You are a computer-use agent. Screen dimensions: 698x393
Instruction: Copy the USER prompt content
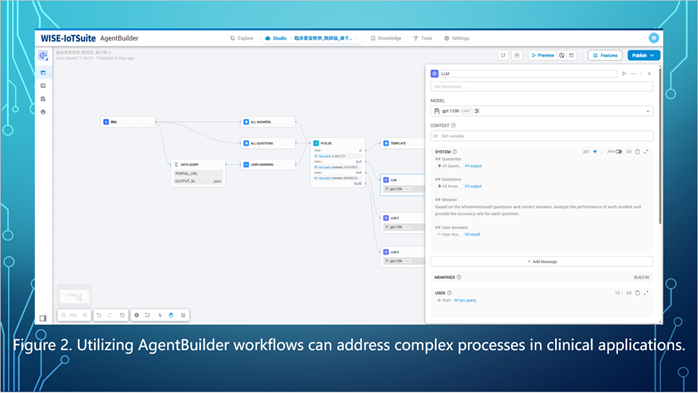point(637,293)
